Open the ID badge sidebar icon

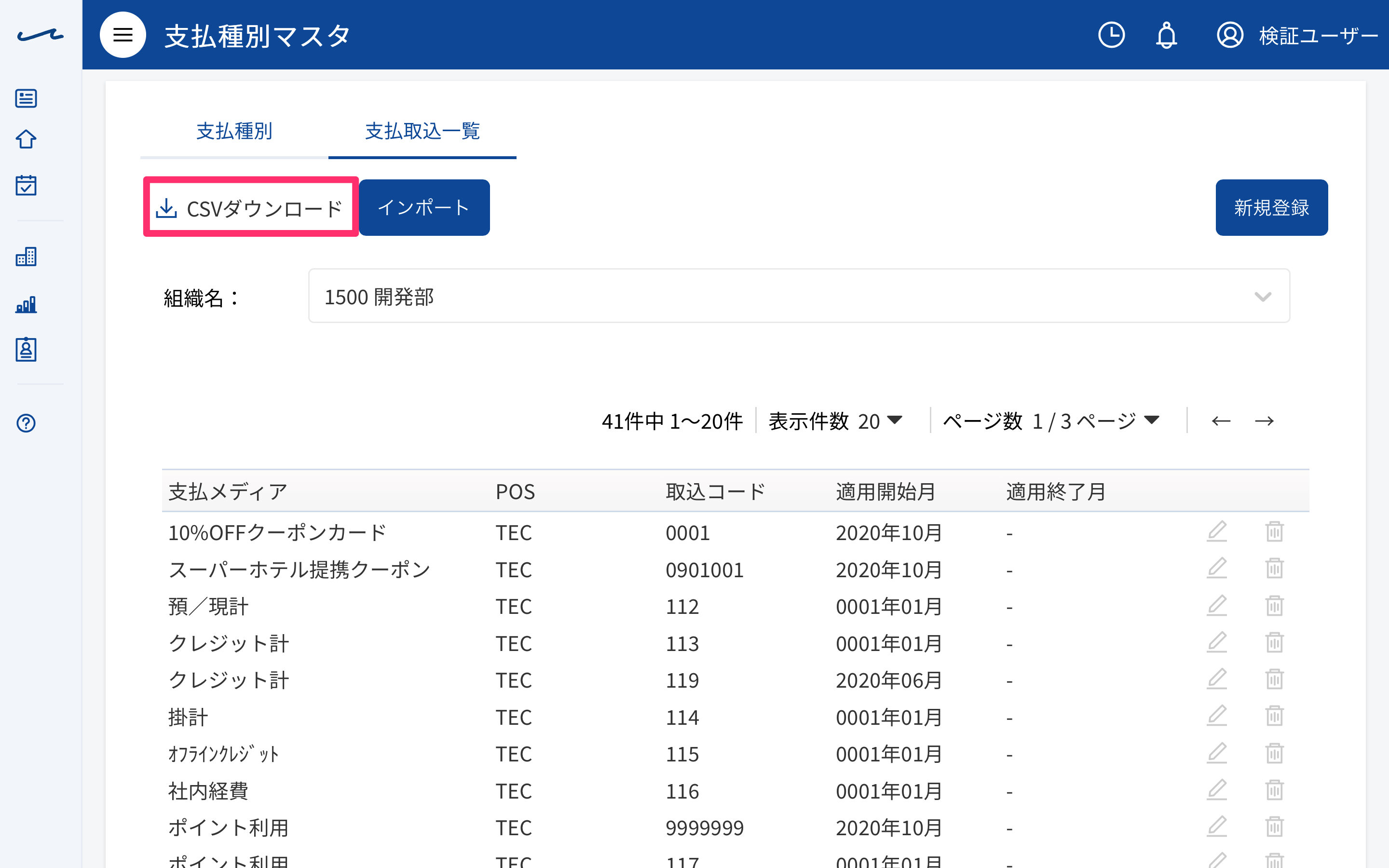click(x=26, y=349)
